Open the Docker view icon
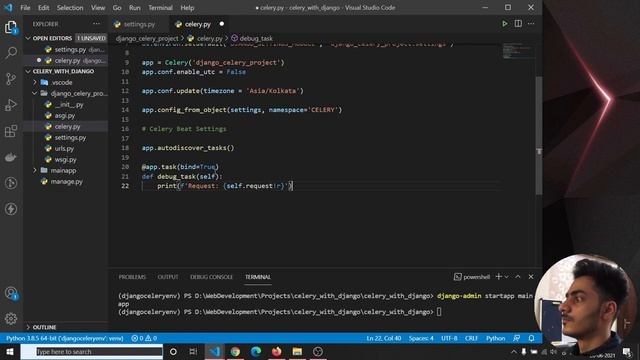Screen dimensions: 640x360 point(11,157)
